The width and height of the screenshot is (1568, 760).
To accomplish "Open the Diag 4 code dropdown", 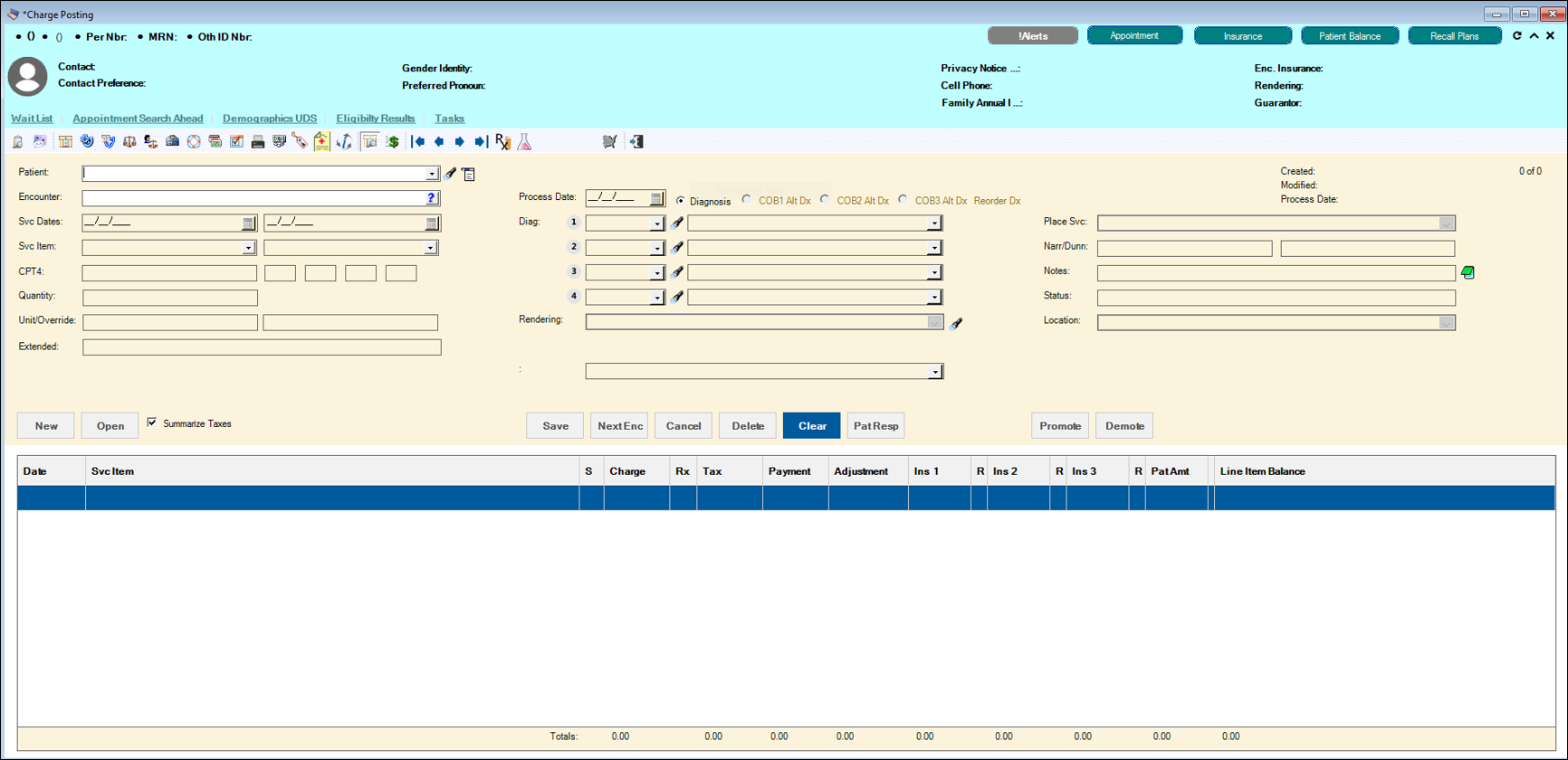I will point(657,297).
